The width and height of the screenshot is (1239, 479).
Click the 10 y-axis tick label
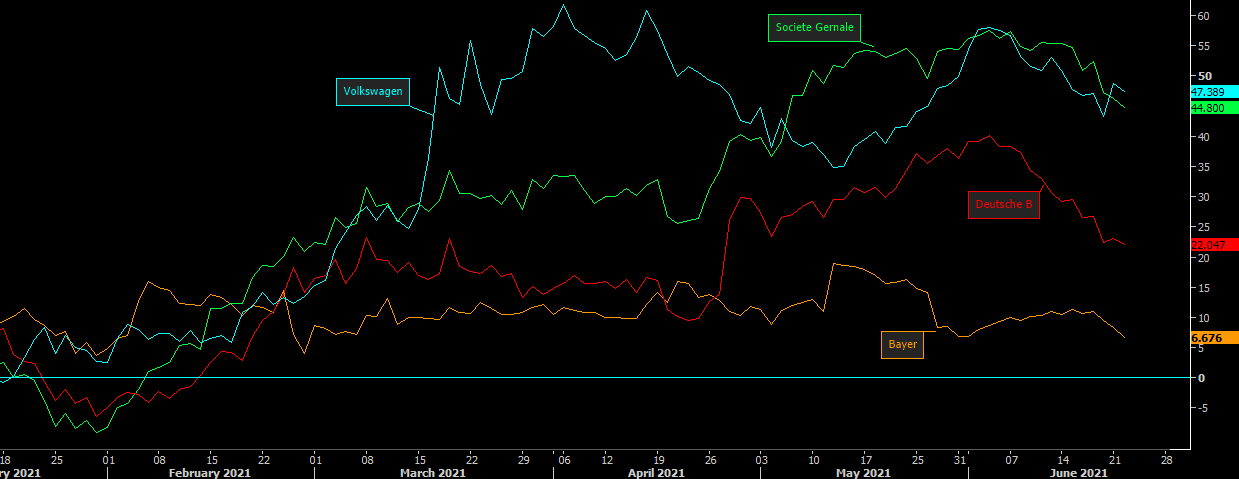pos(1204,318)
